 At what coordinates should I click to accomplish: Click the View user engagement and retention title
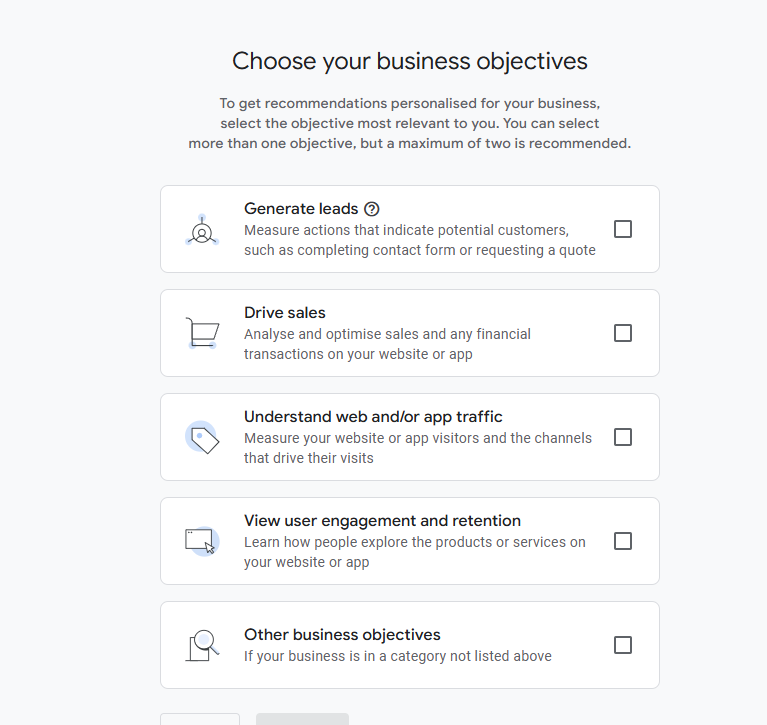coord(382,521)
